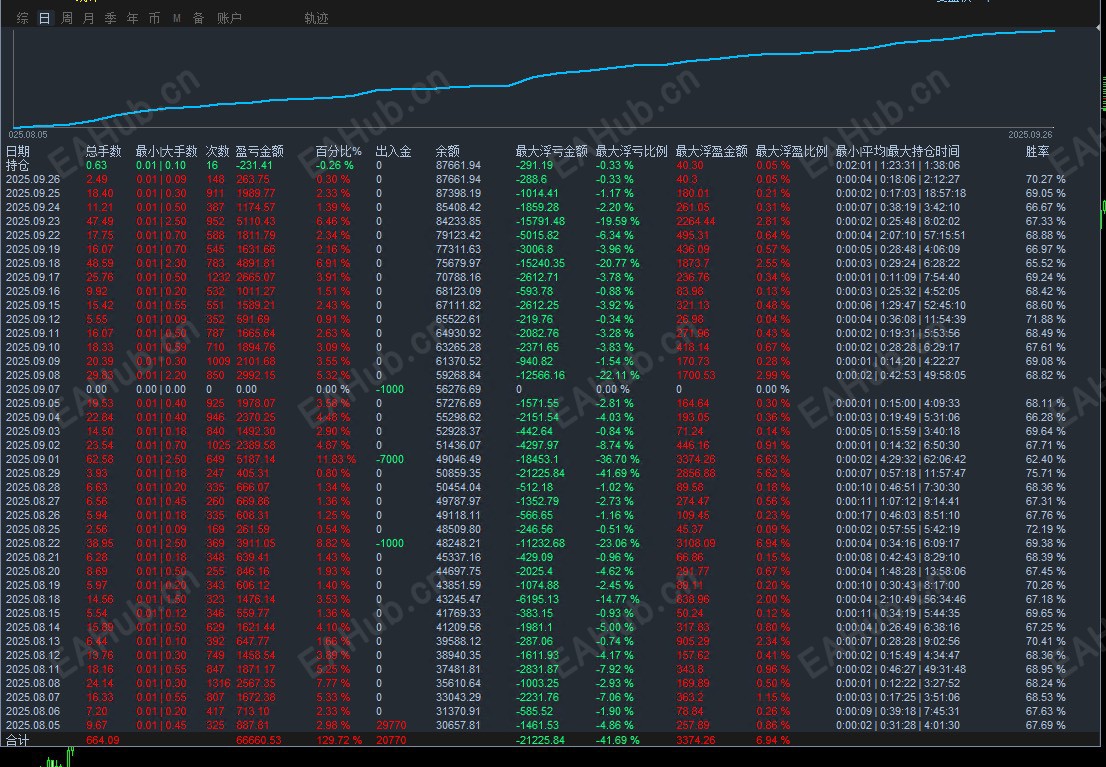Click the blue equity curve line
The image size is (1106, 767).
point(536,78)
